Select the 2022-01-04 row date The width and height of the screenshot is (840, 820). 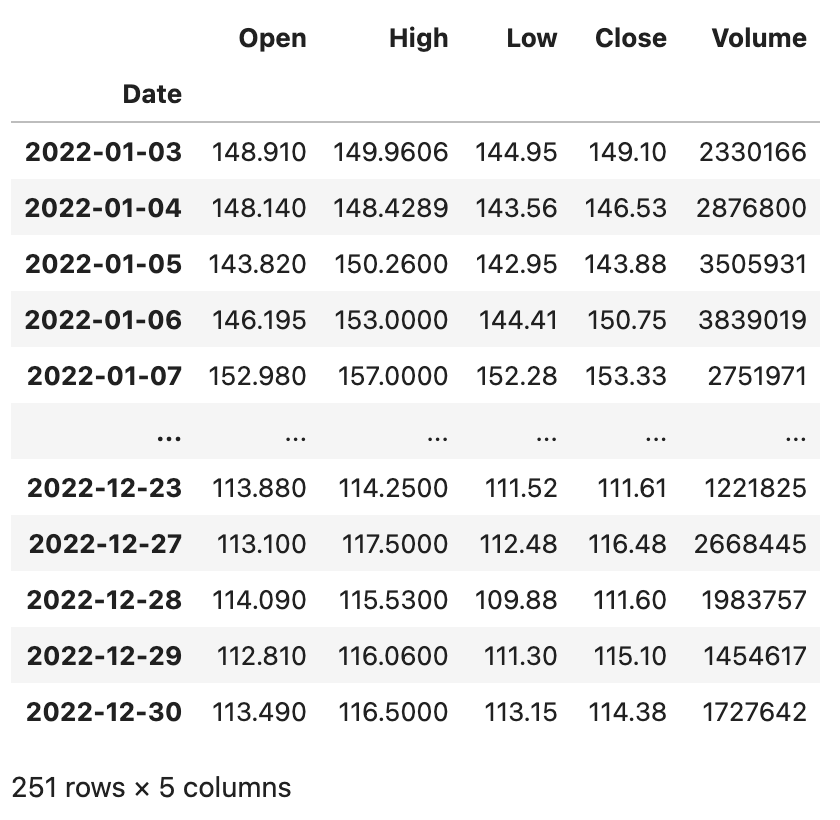pos(104,208)
